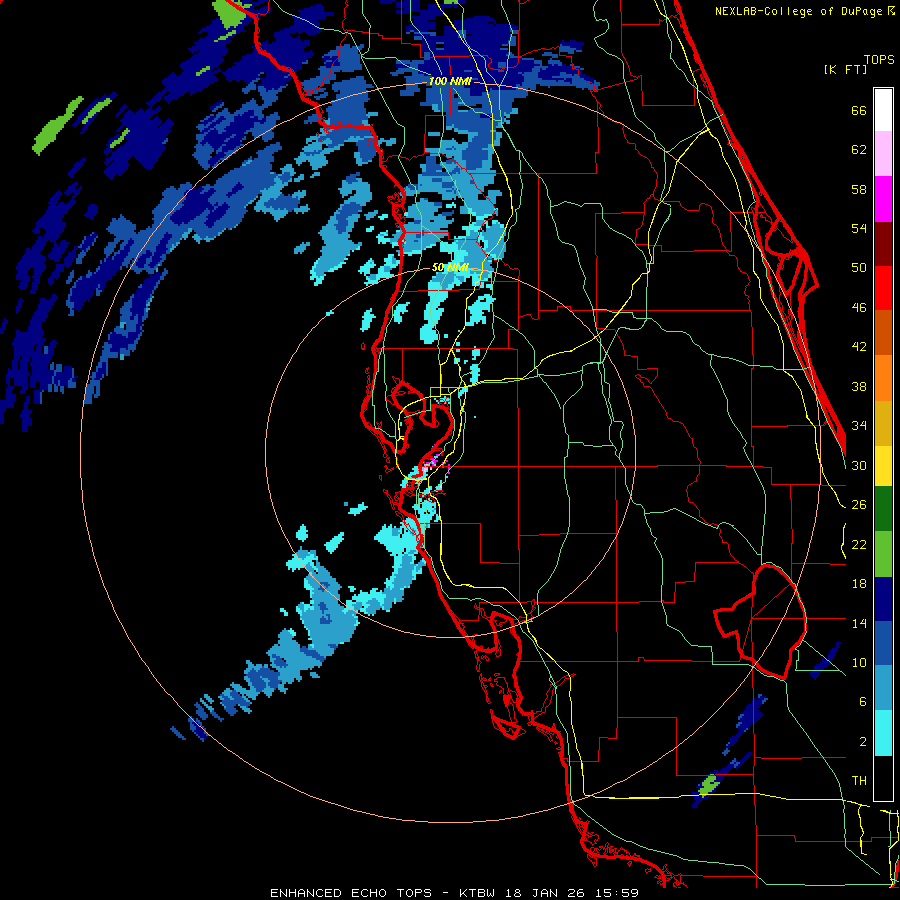Click the legend value 22

(859, 544)
